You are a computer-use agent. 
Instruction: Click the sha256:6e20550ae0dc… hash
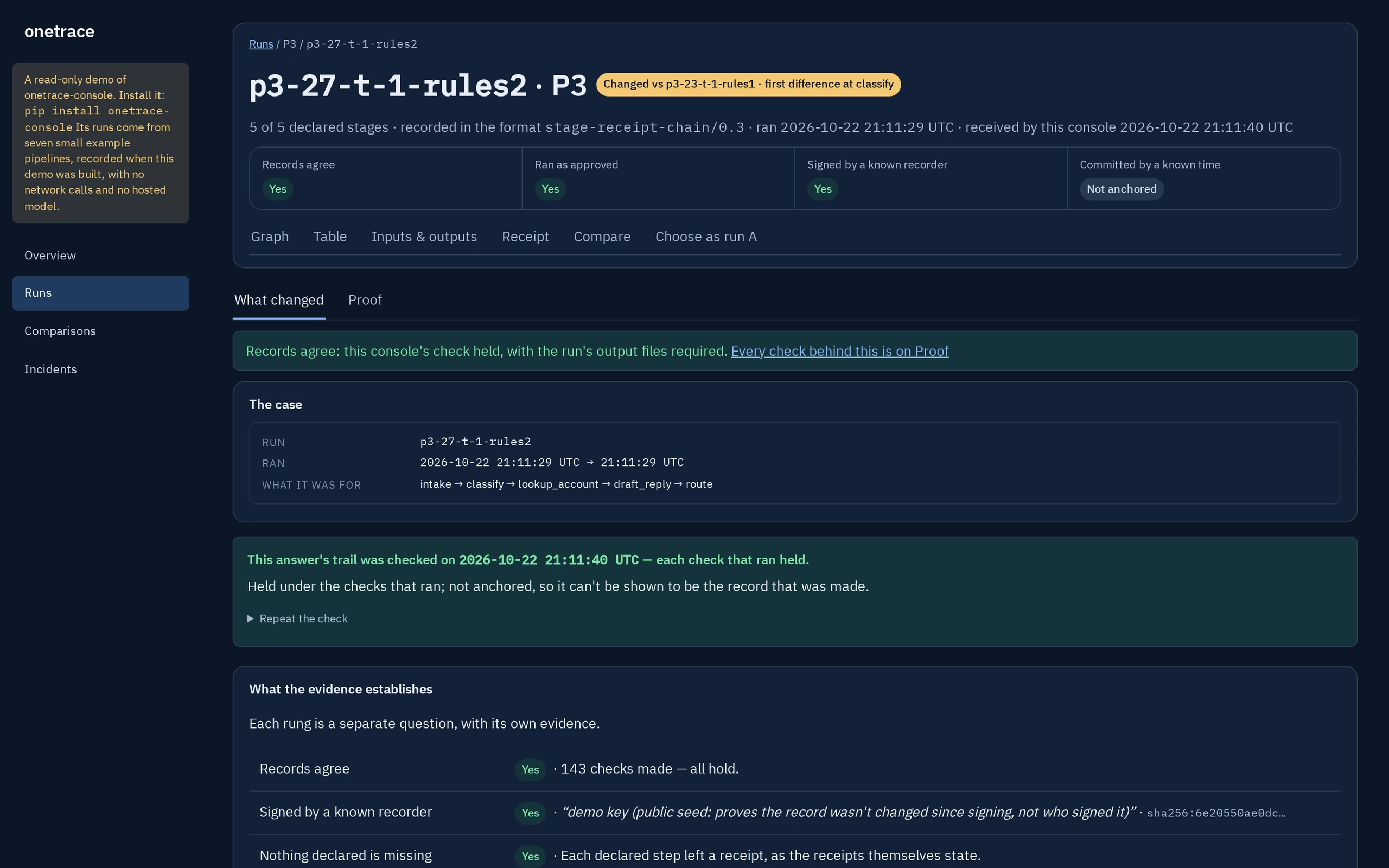pos(1216,813)
